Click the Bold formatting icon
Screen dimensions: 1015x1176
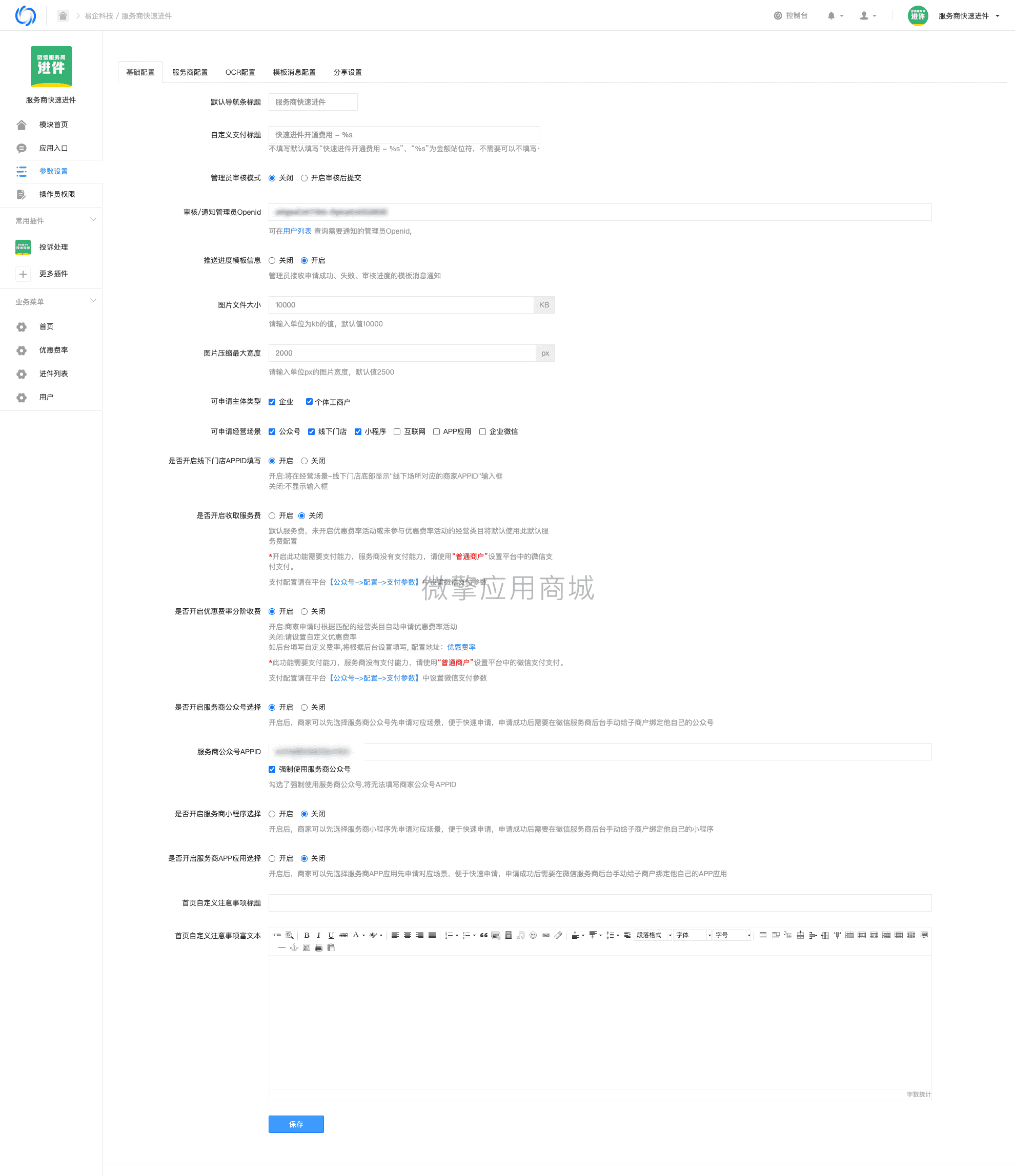307,935
